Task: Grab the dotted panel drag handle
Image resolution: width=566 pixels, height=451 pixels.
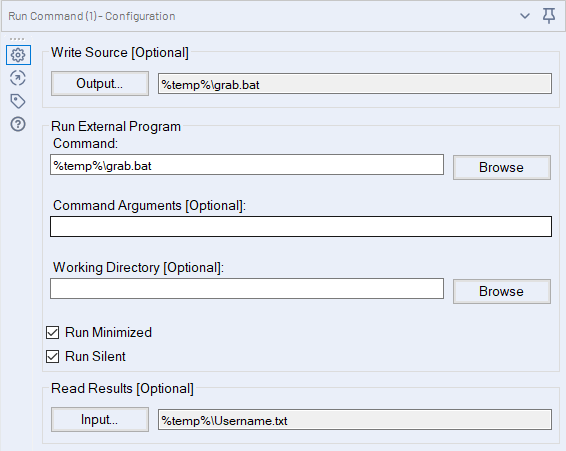Action: 17,39
